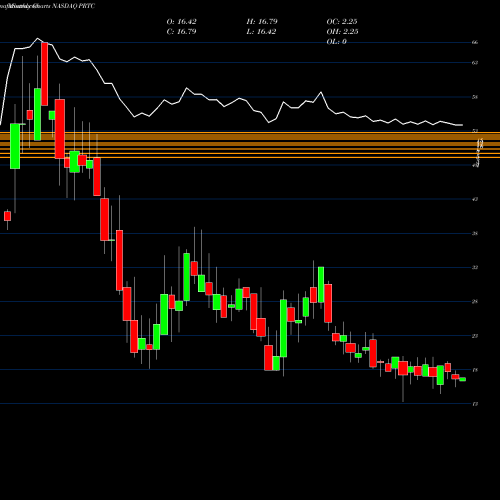Click the 'OH: 2.25' reading
The height and width of the screenshot is (500, 500).
click(342, 32)
